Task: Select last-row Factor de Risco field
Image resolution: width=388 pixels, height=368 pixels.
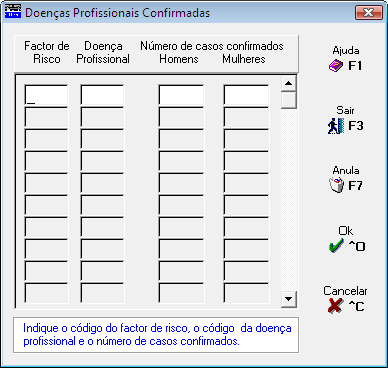Action: pyautogui.click(x=46, y=293)
